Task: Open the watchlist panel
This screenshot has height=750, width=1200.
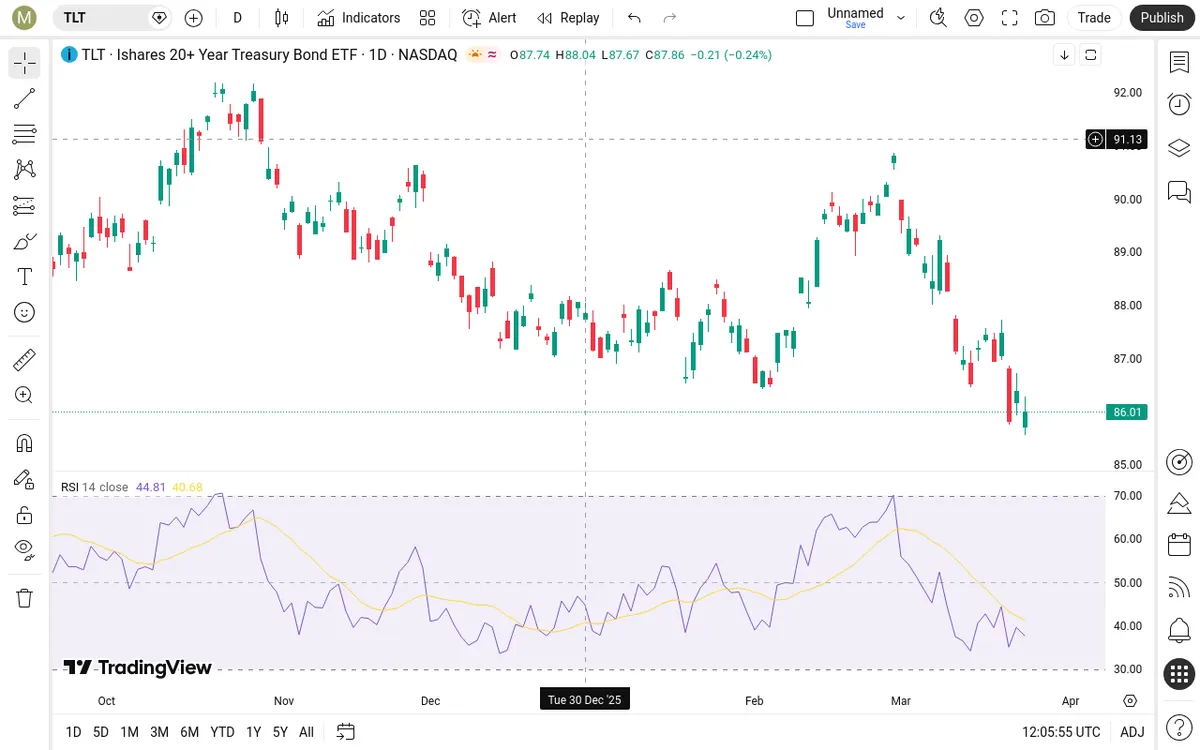Action: click(x=1179, y=62)
